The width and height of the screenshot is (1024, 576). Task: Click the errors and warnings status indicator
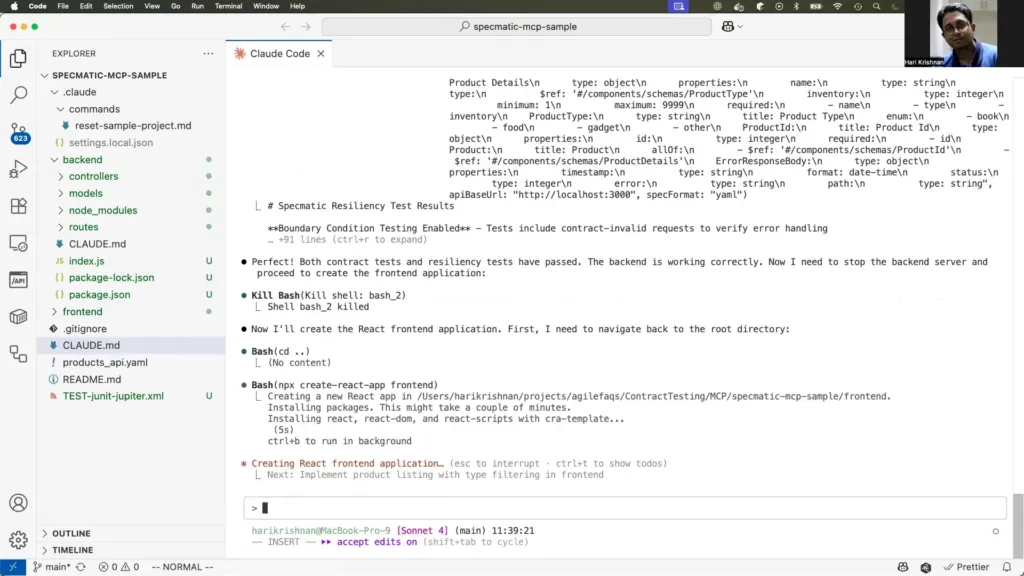(x=113, y=566)
